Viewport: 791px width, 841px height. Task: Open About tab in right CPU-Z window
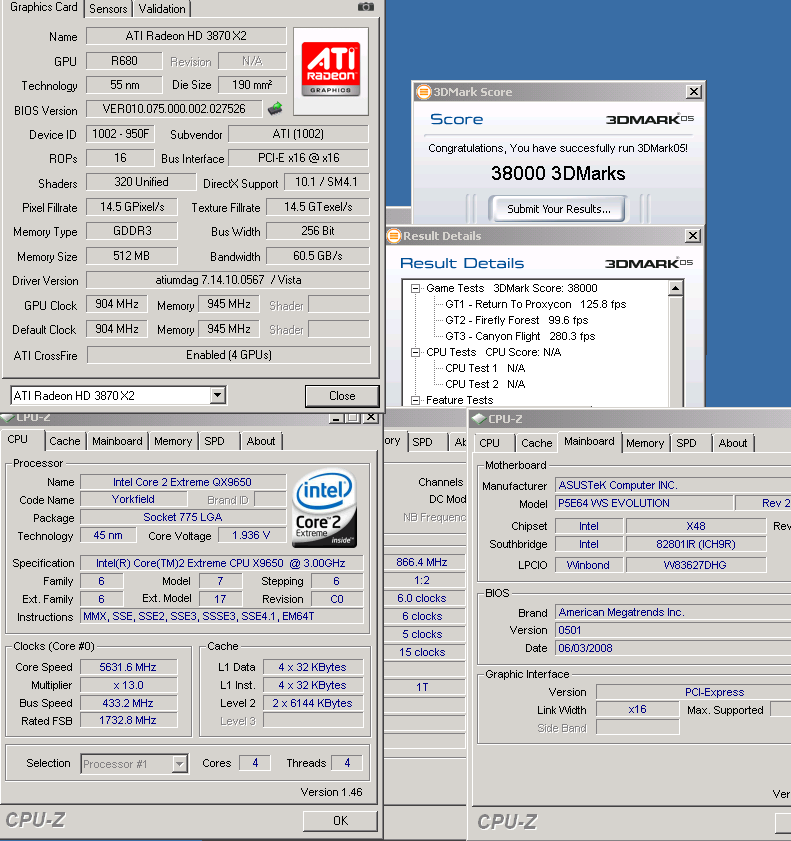[x=733, y=443]
